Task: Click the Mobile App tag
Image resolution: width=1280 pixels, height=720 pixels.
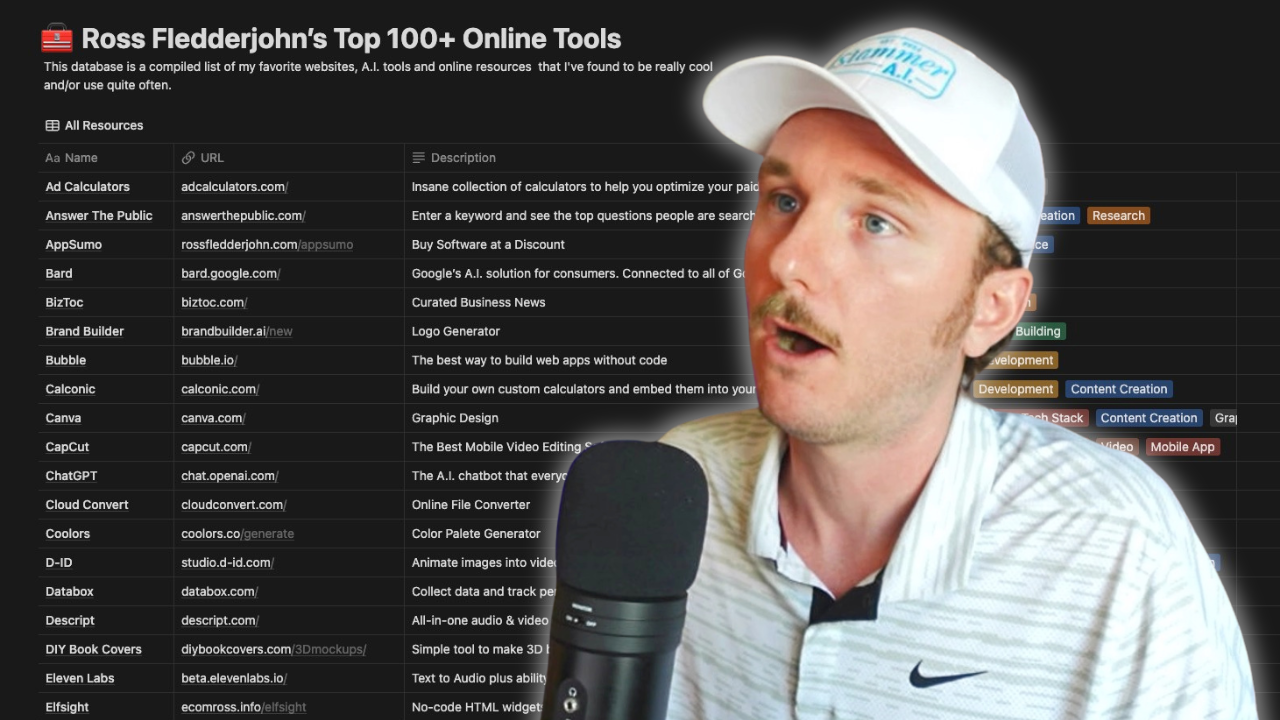Action: coord(1183,446)
